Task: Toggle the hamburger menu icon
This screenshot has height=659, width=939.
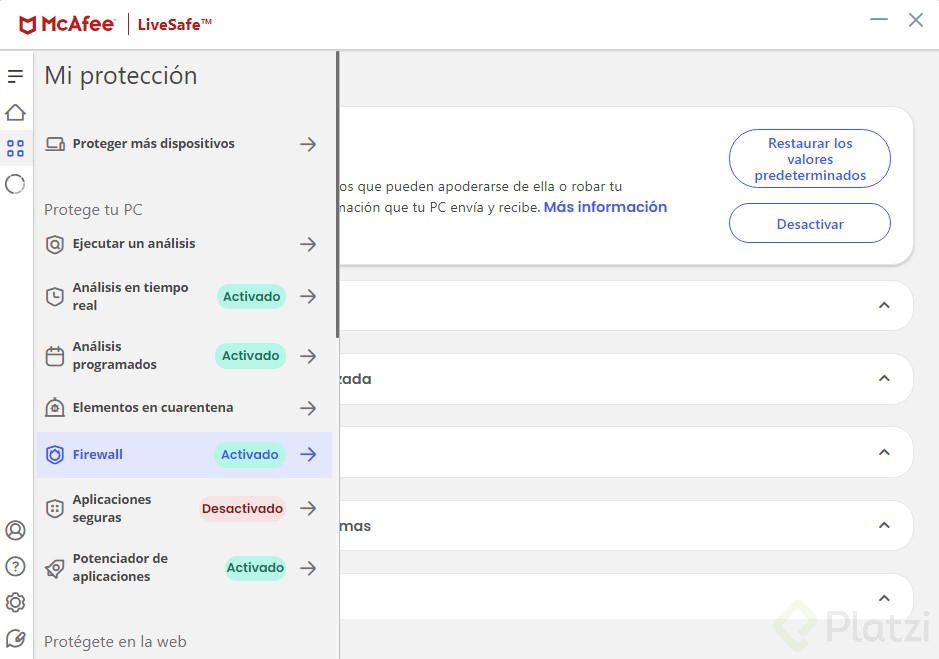Action: click(16, 76)
